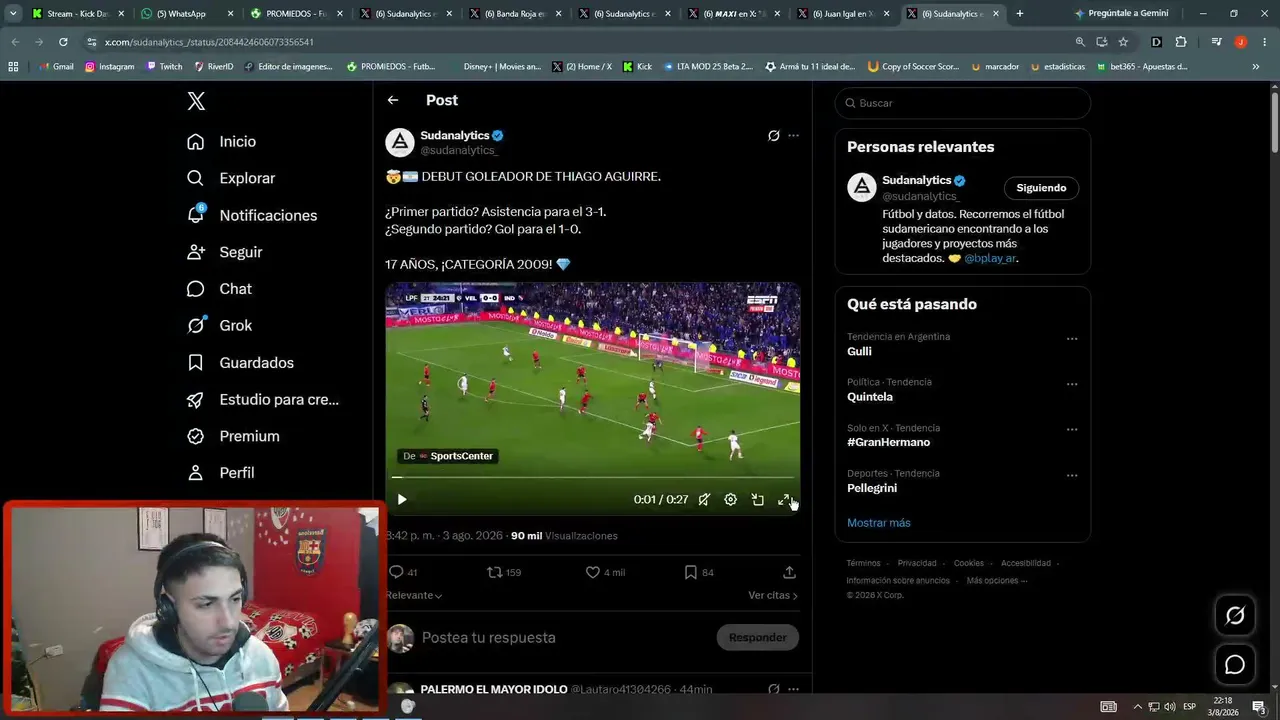
Task: Click @sudanalytics_ handle under post author
Action: 459,150
